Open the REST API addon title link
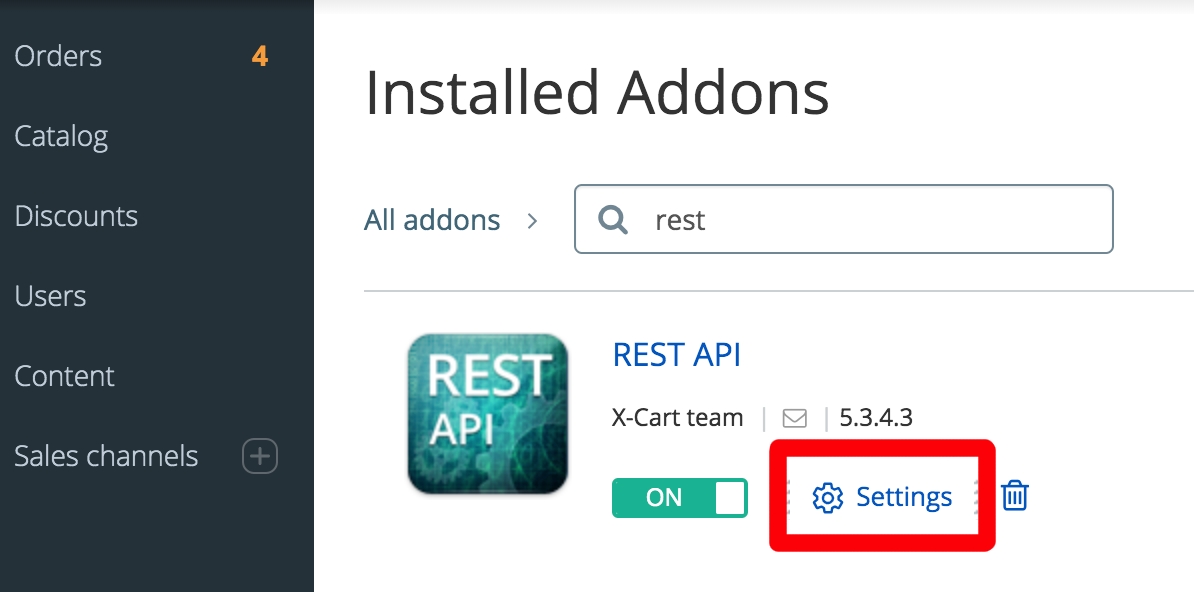The image size is (1194, 592). tap(676, 355)
